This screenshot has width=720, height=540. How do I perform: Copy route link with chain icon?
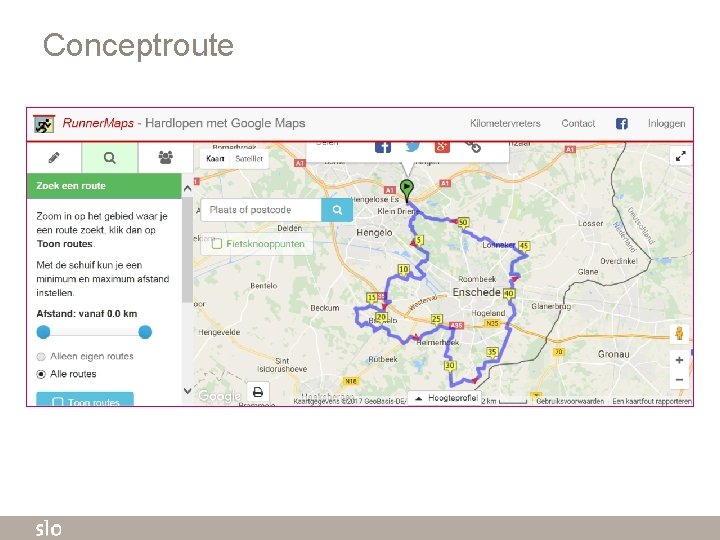pyautogui.click(x=473, y=147)
